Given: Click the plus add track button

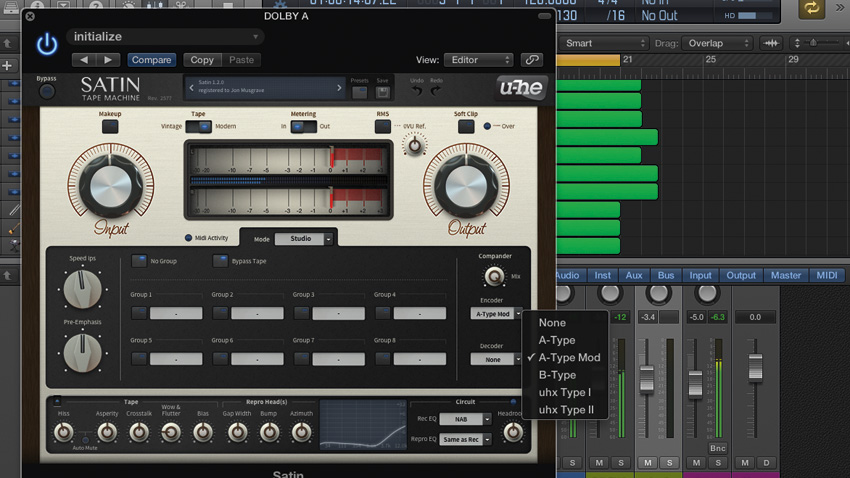Looking at the screenshot, I should 8,66.
